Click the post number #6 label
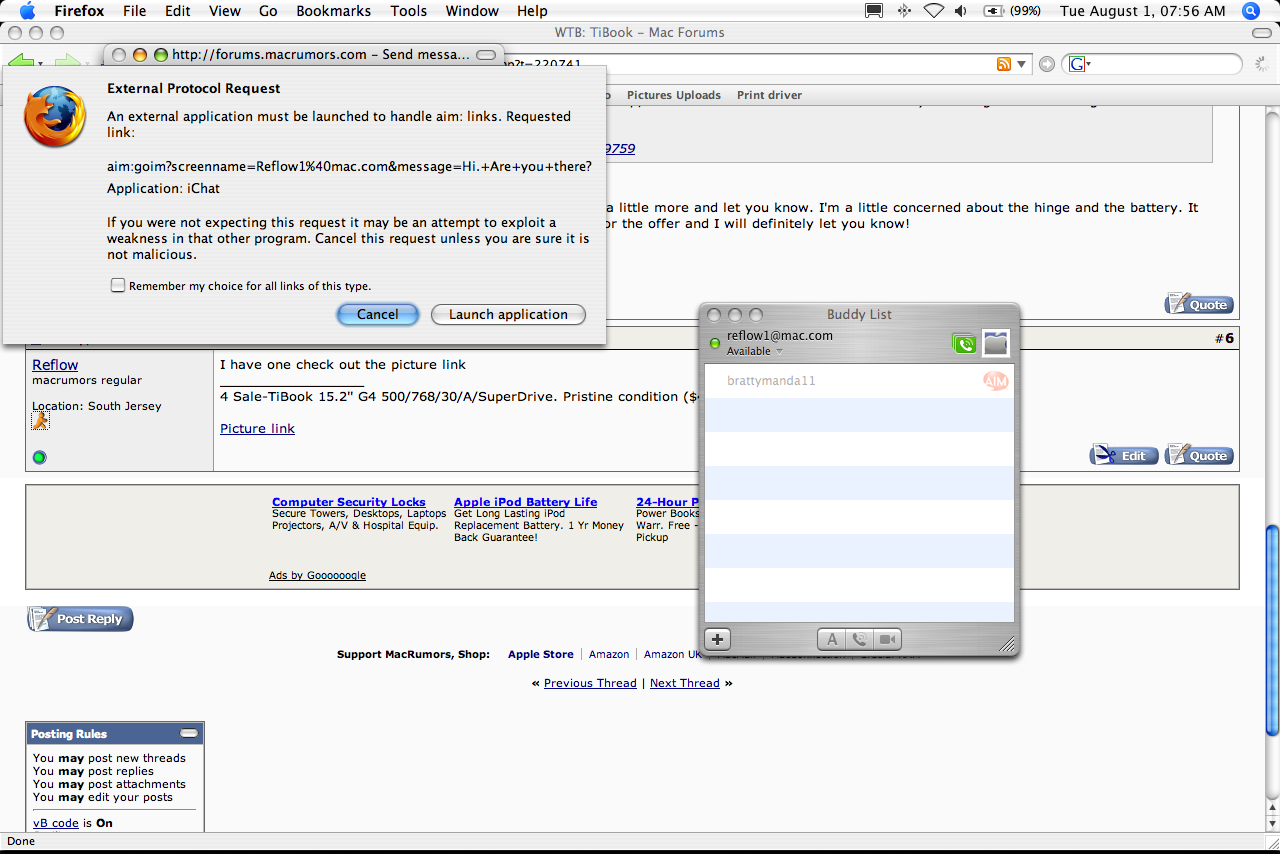This screenshot has height=854, width=1280. 1224,338
